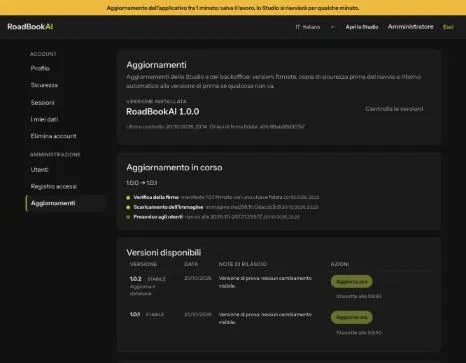Screen dimensions: 466x363
Task: Click Aggiorna il database note under 1.0.2
Action: (x=142, y=290)
